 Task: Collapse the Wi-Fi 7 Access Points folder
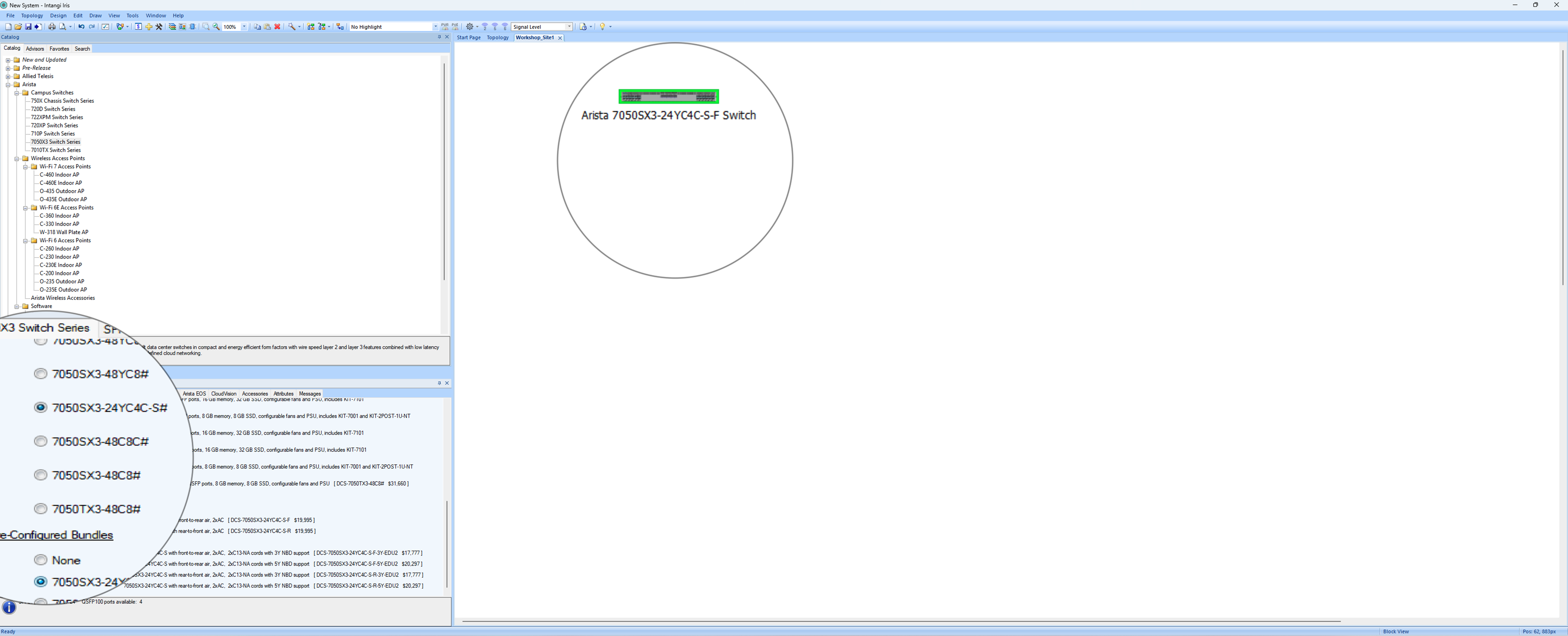point(25,166)
